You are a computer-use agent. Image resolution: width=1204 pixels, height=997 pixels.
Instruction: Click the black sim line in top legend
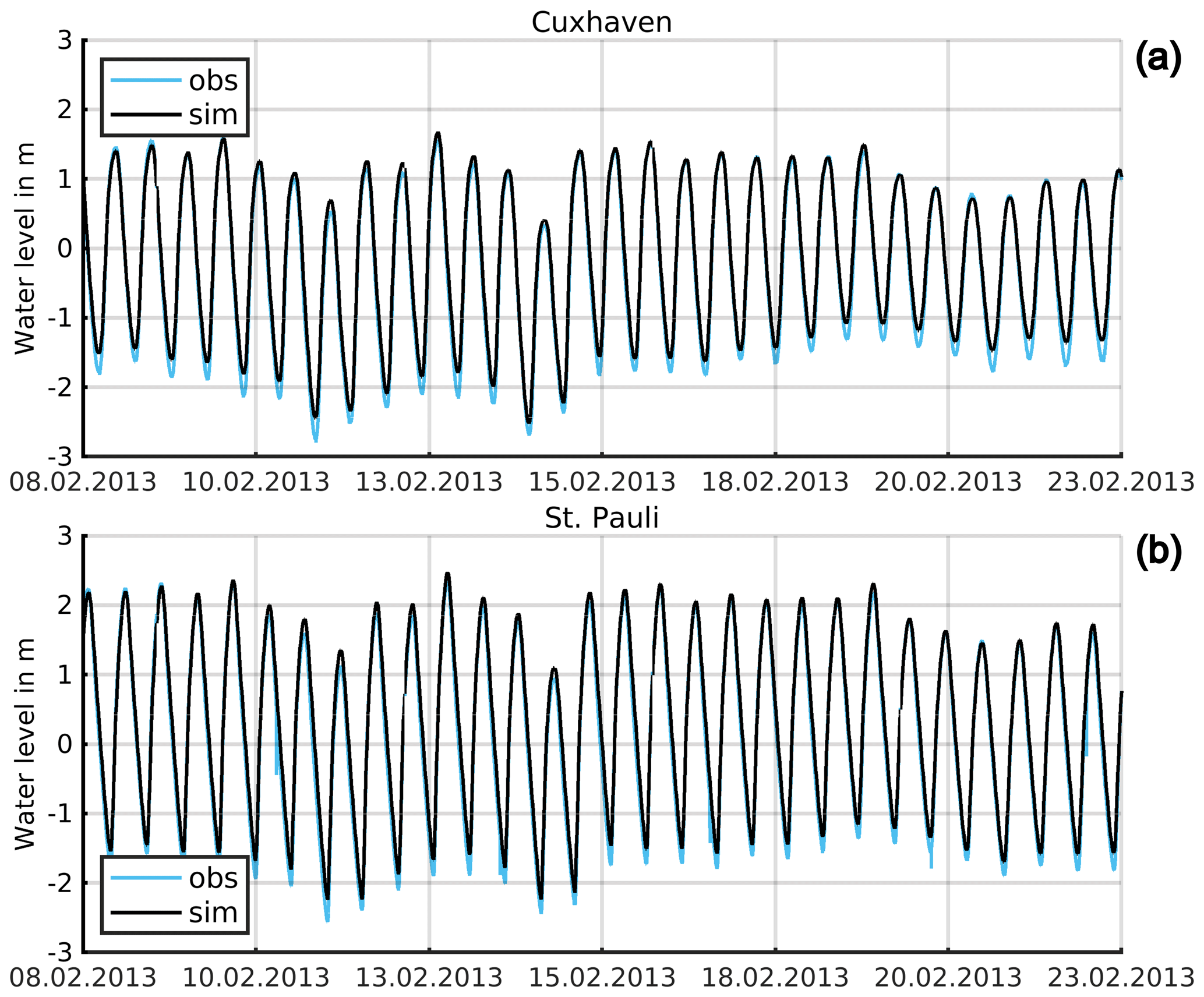tap(146, 115)
